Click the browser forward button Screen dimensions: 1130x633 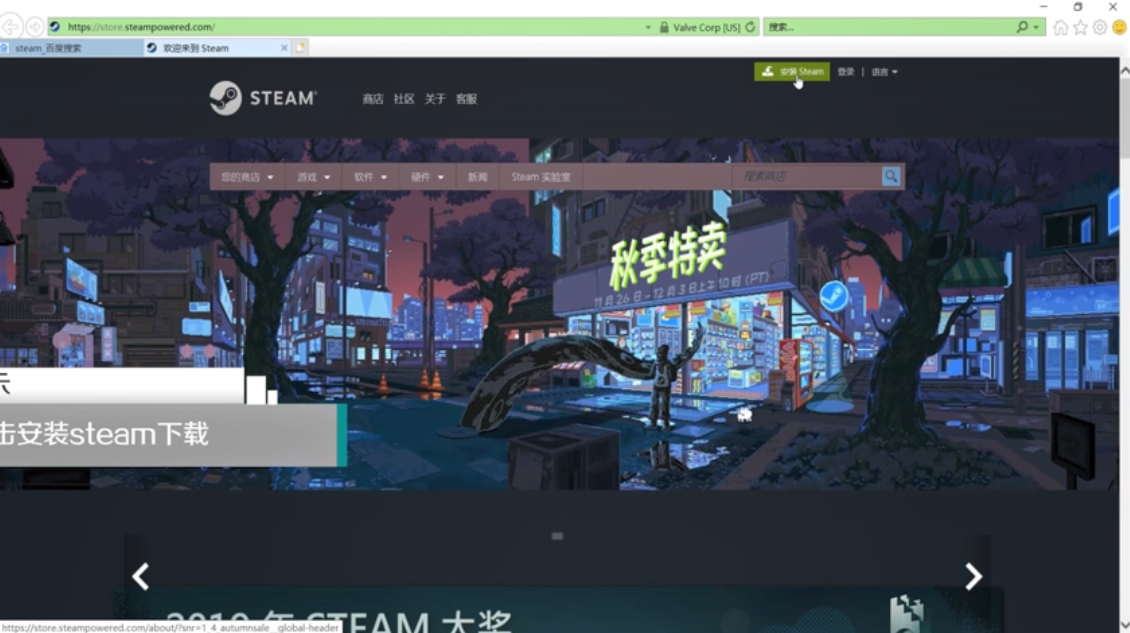[x=34, y=27]
